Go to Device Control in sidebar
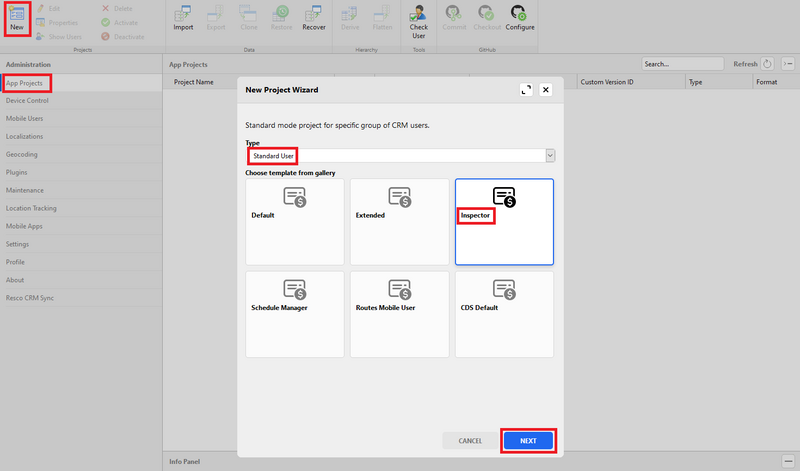 tap(27, 100)
